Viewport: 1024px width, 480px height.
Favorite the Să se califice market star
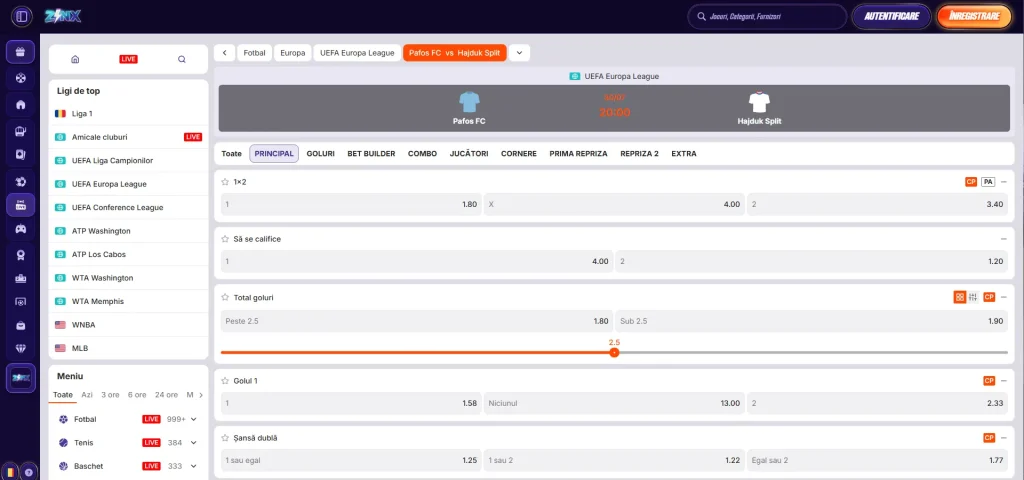pyautogui.click(x=225, y=239)
